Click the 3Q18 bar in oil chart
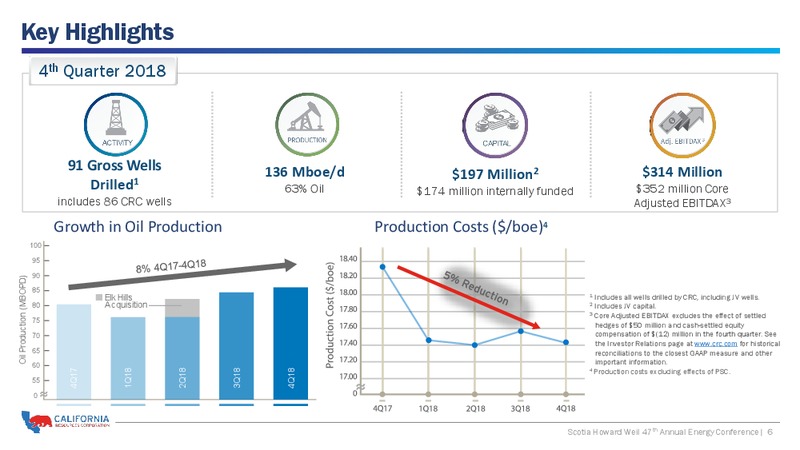This screenshot has height=450, width=800. [x=236, y=345]
